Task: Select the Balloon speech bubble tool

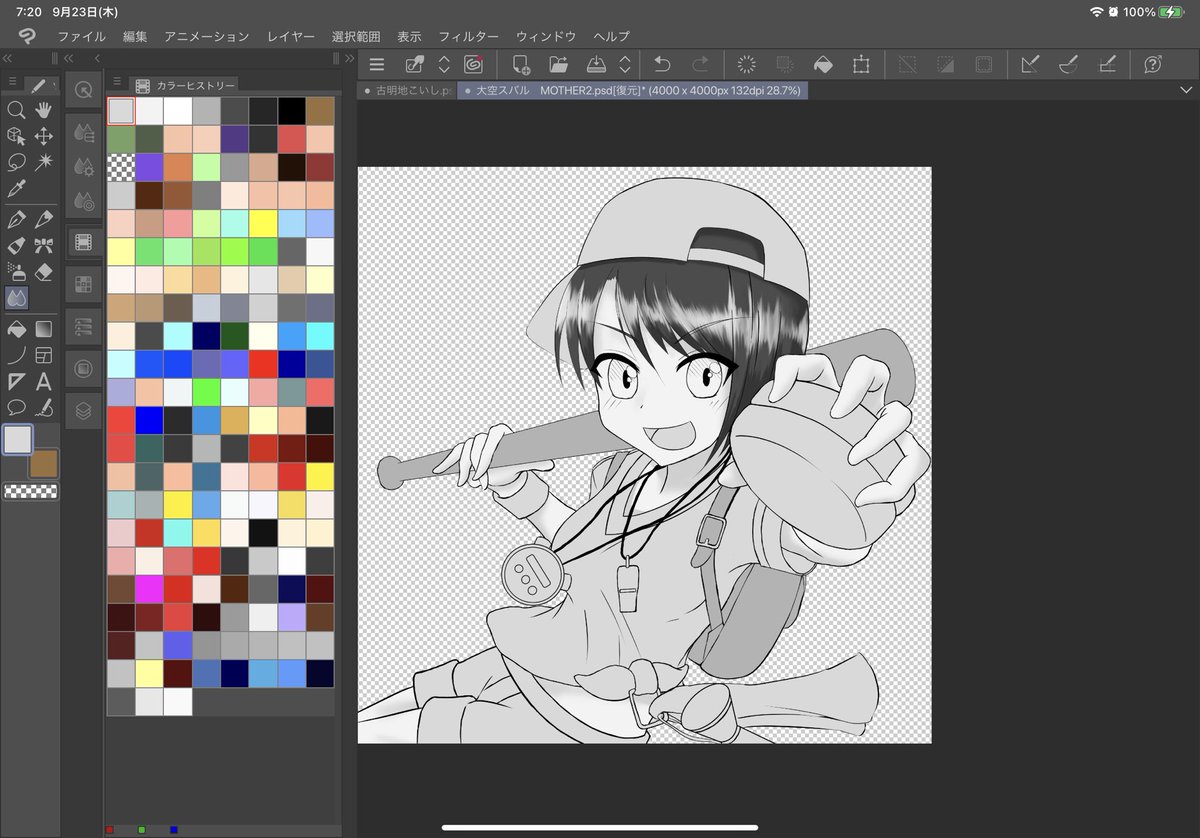Action: tap(16, 407)
